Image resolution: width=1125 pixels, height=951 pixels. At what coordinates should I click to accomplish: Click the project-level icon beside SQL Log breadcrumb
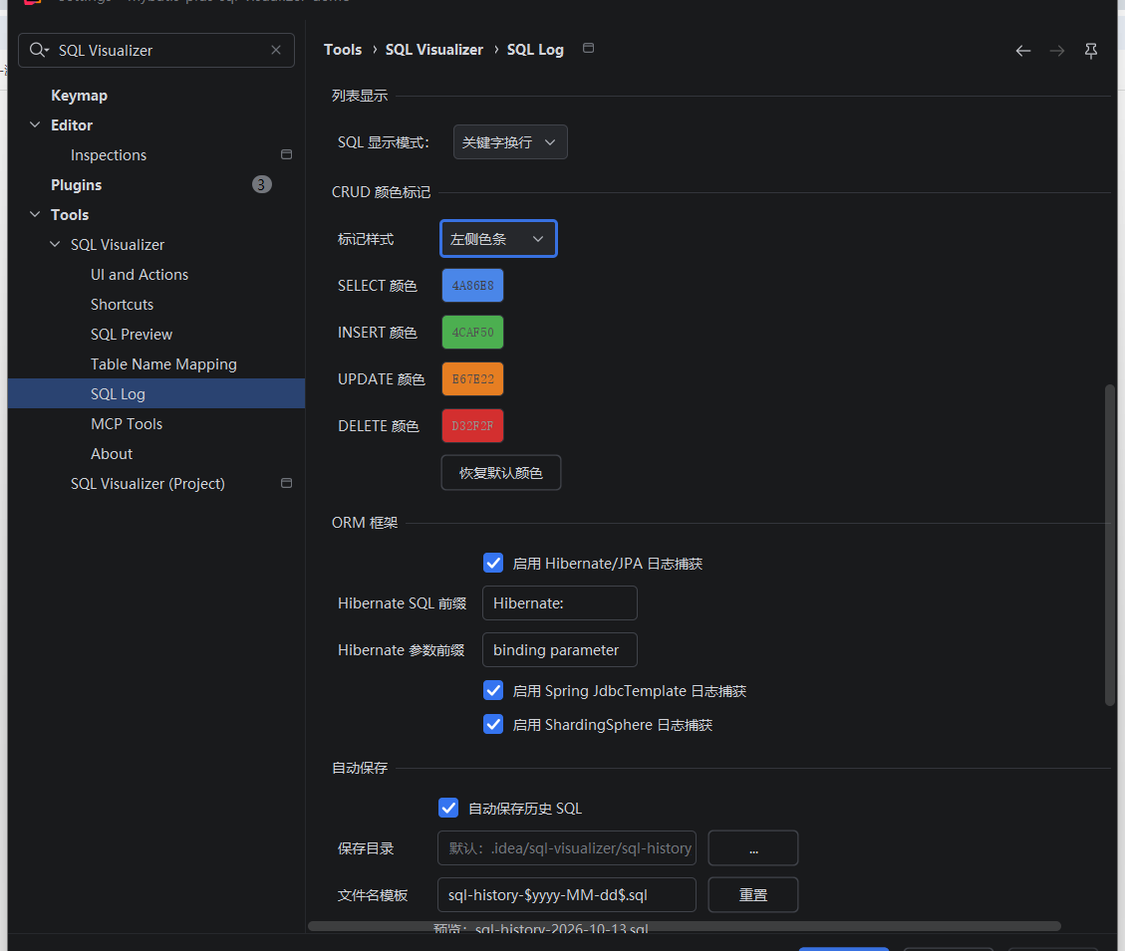pyautogui.click(x=588, y=48)
